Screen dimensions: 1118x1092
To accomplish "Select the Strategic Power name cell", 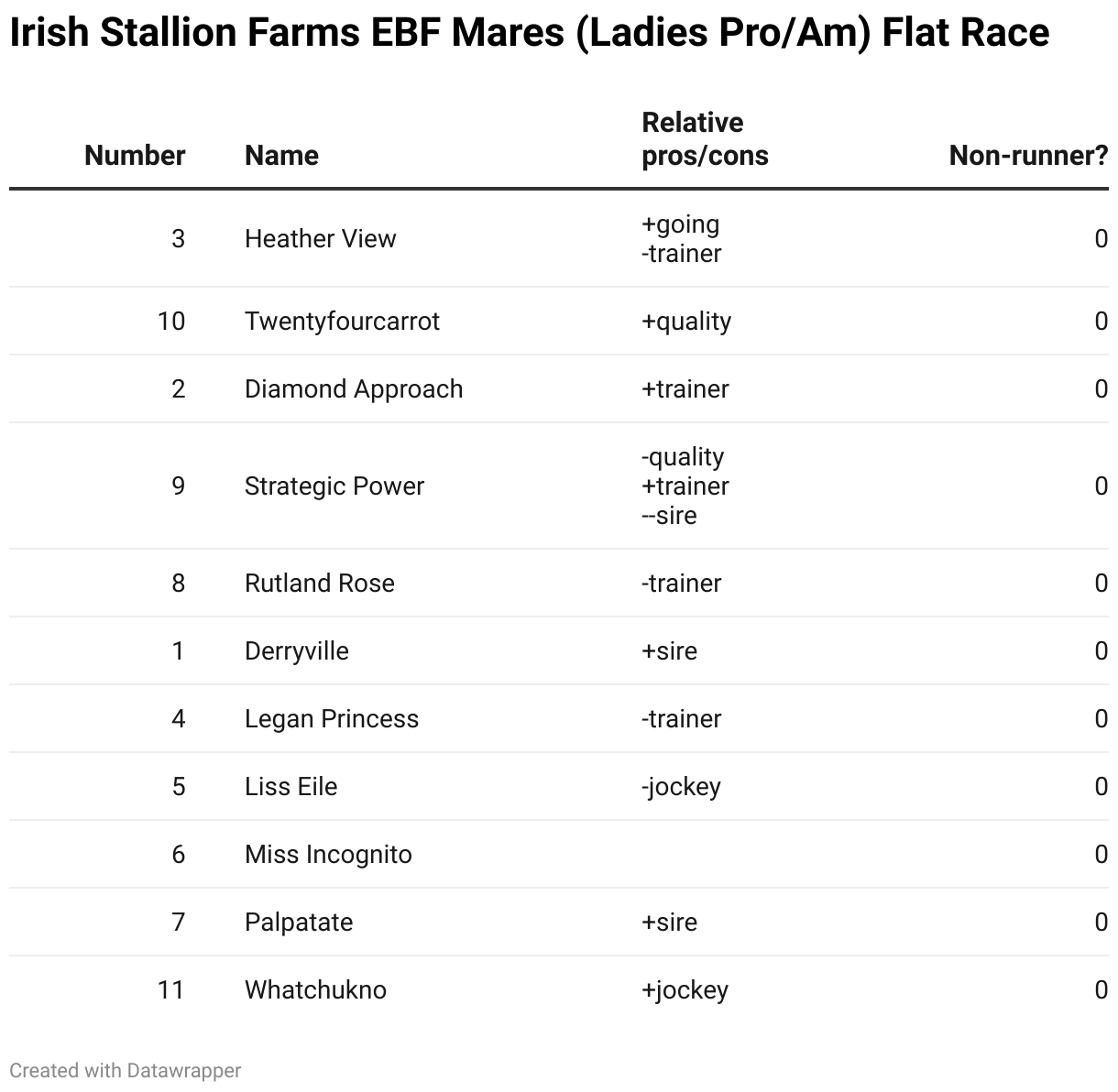I will click(x=334, y=486).
